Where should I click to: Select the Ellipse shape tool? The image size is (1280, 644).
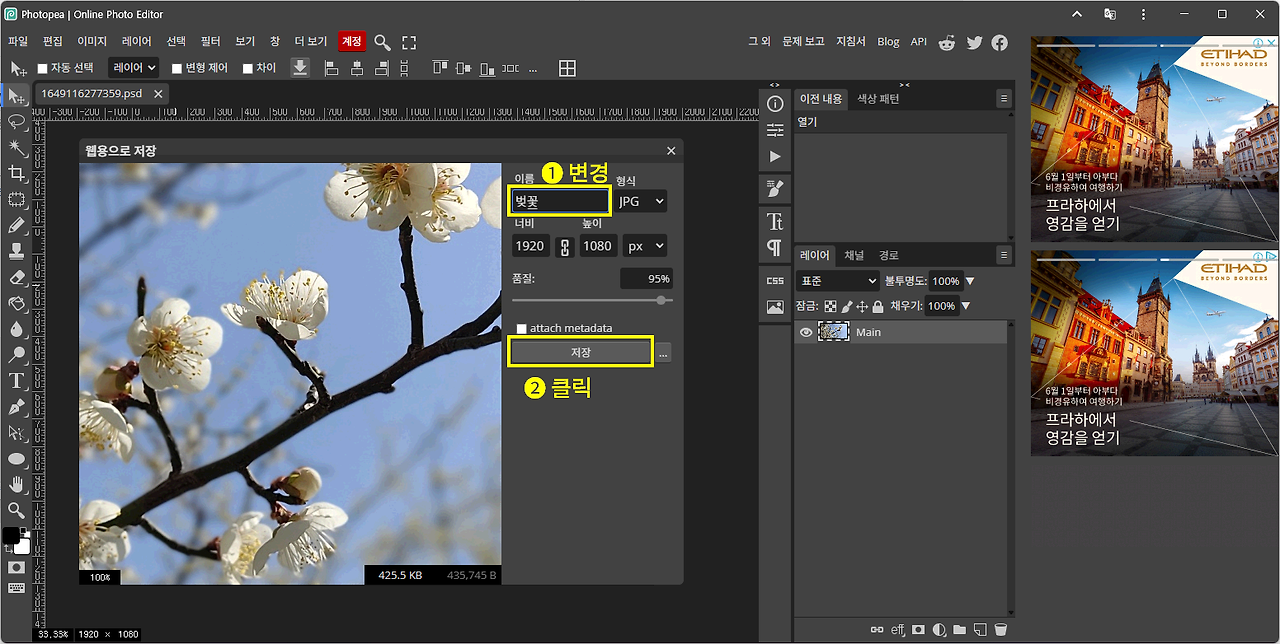click(x=17, y=459)
